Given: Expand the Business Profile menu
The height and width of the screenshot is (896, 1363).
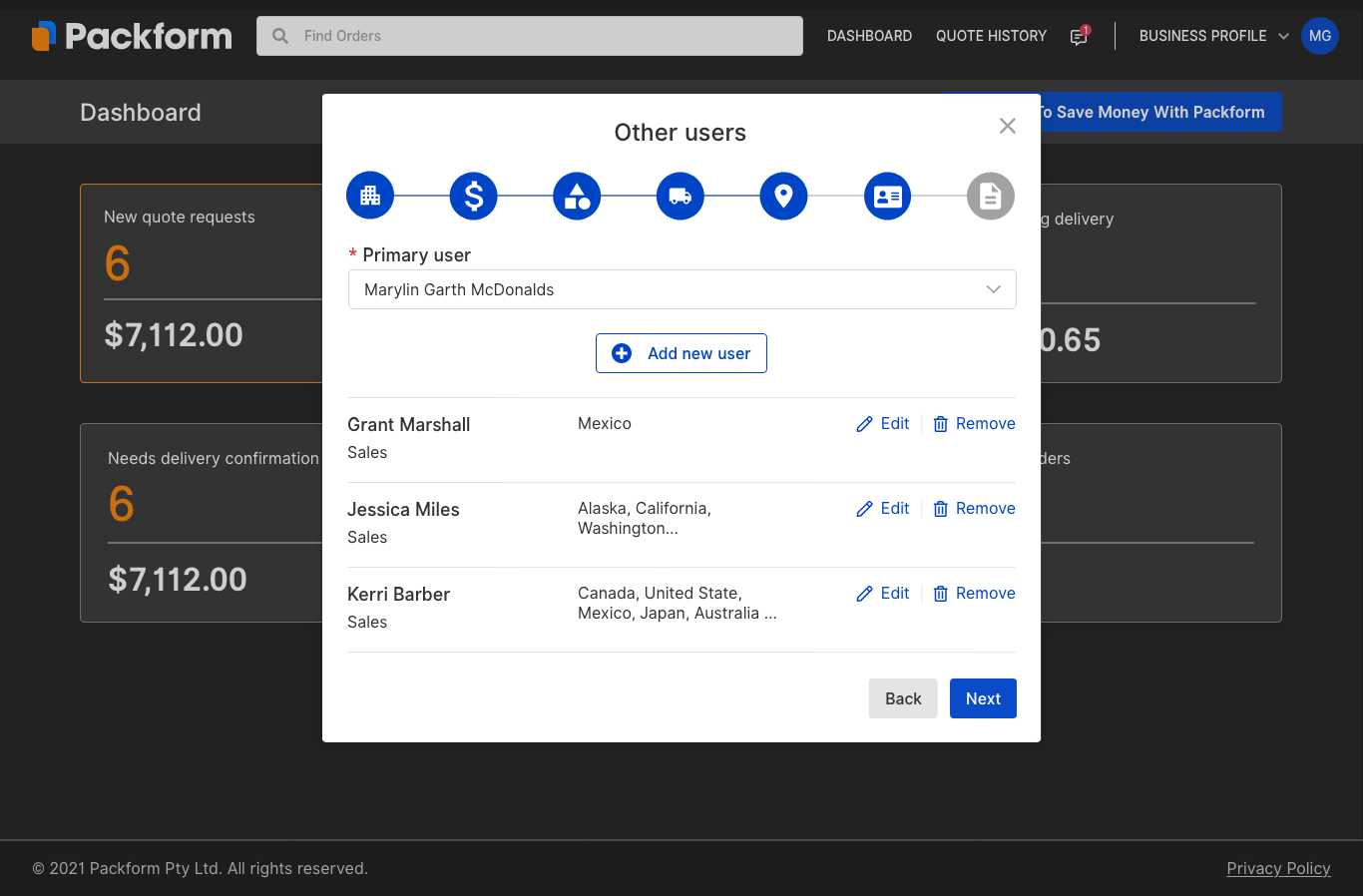Looking at the screenshot, I should pos(1213,36).
